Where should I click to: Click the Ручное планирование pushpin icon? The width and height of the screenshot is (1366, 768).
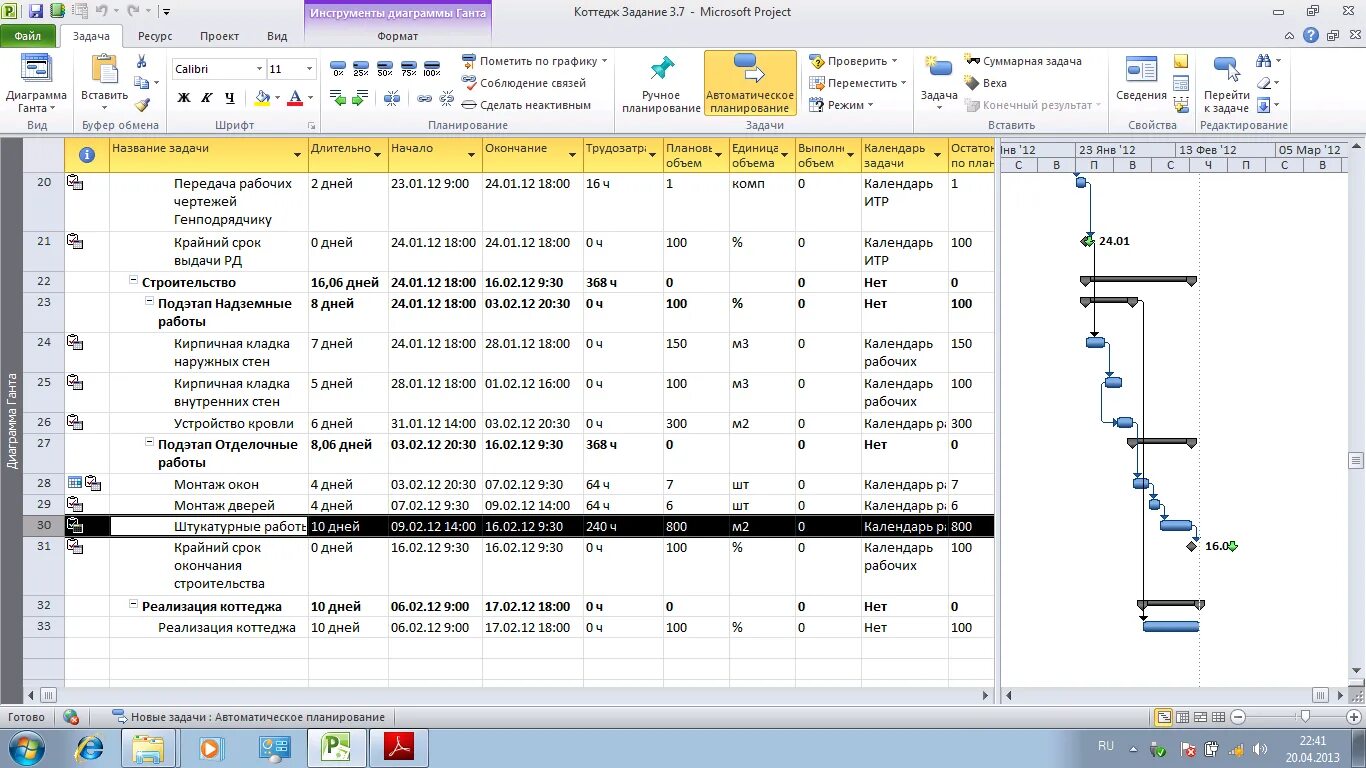[x=662, y=69]
